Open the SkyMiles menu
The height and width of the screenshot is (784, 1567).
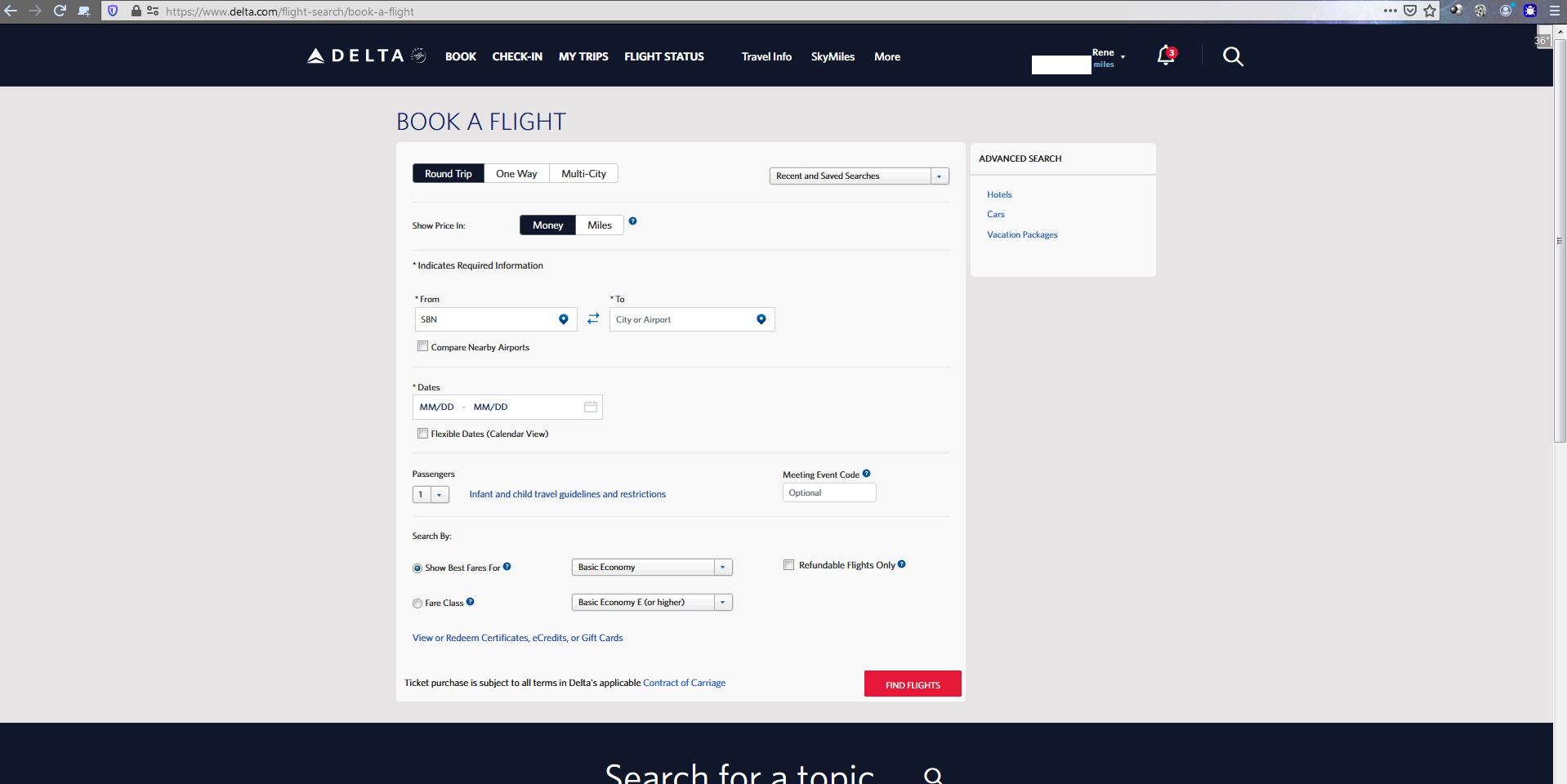833,56
